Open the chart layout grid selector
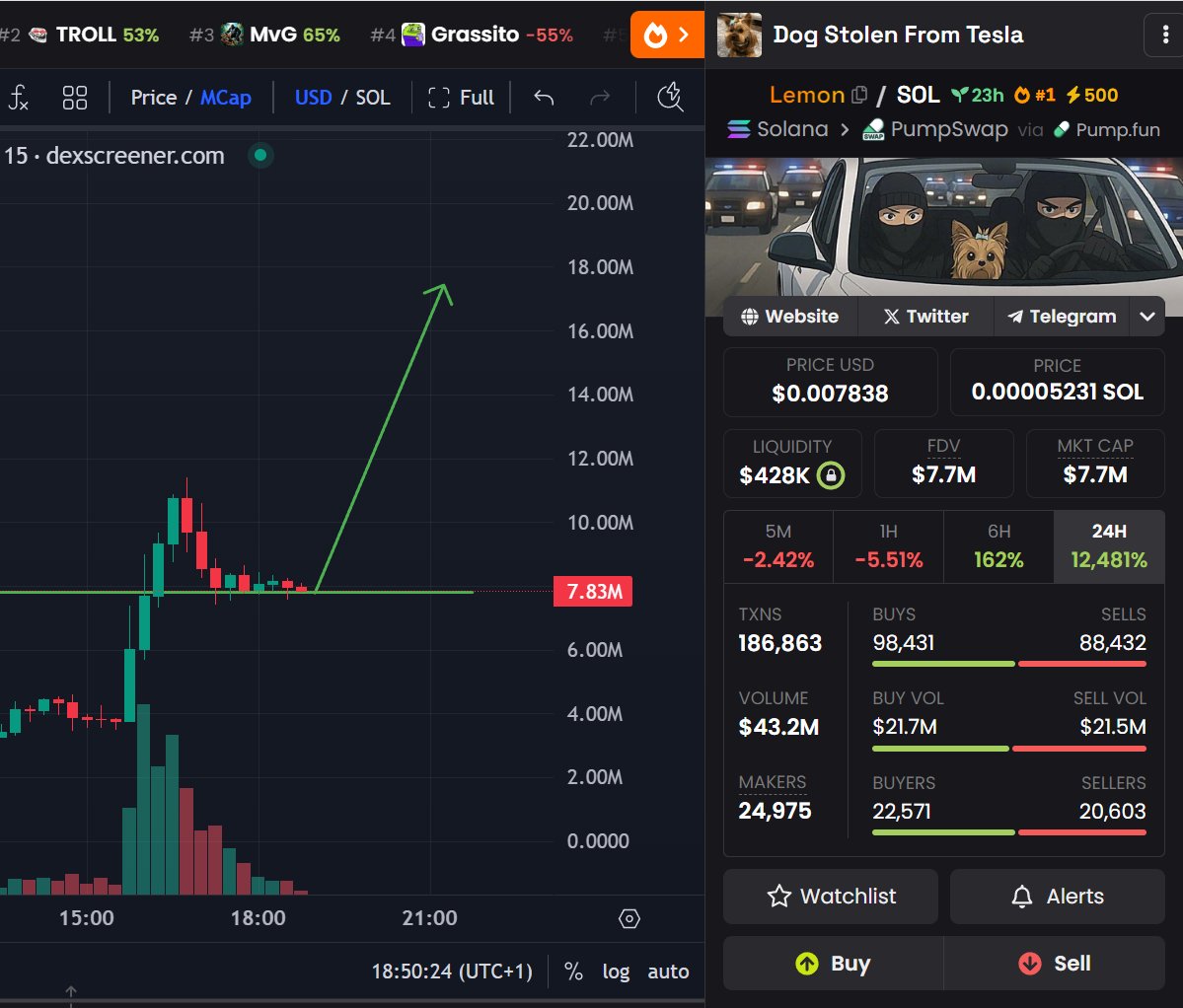 (75, 98)
